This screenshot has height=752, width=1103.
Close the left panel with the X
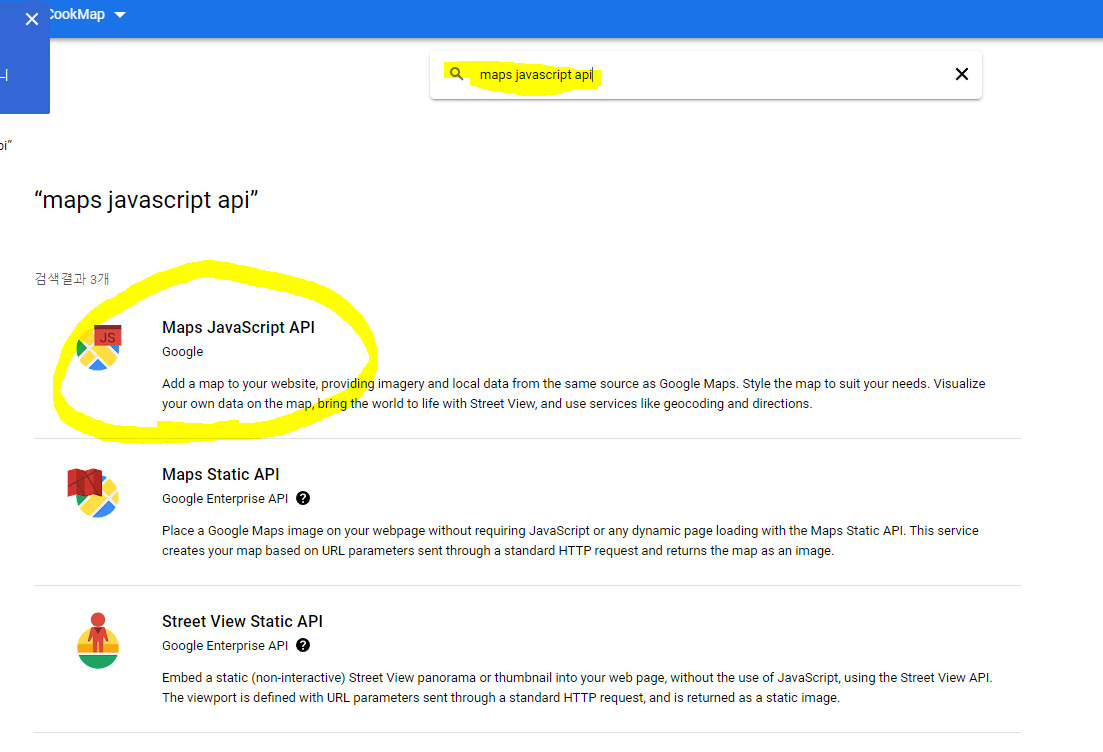tap(32, 19)
